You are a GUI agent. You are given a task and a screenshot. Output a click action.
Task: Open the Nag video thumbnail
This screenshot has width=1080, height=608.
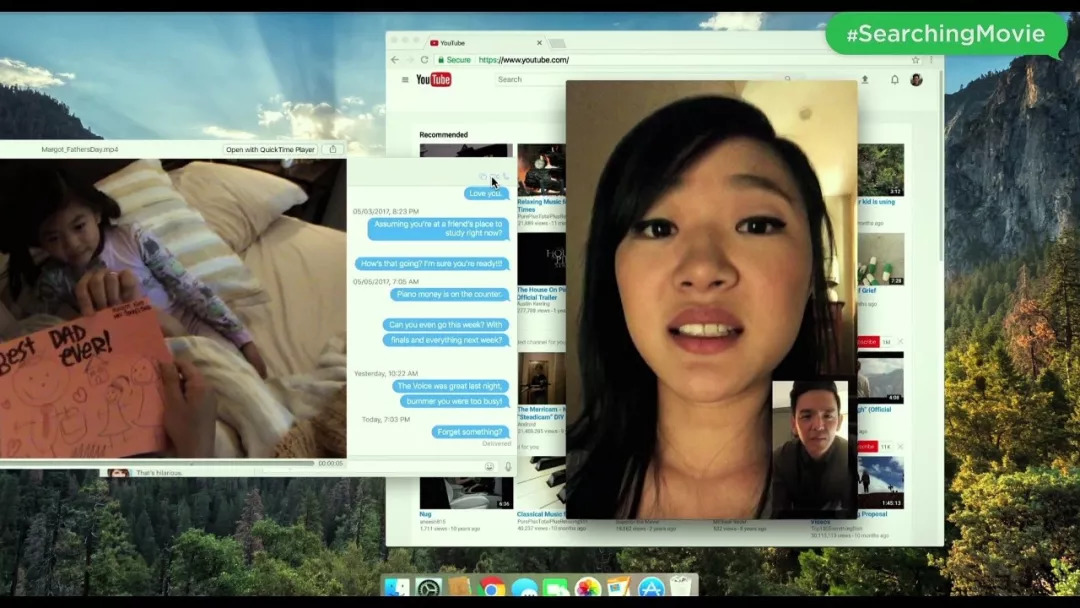466,492
